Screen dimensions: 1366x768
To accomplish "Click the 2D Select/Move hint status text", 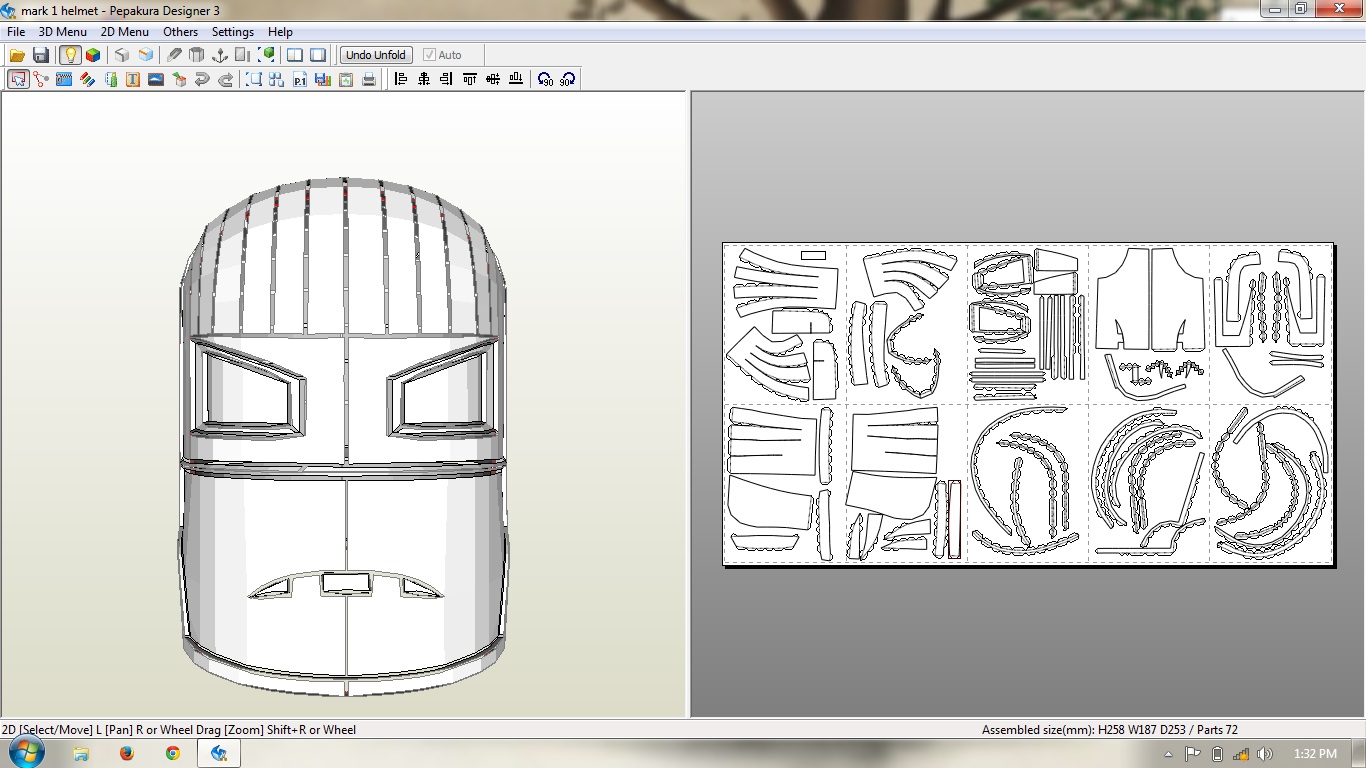I will (179, 730).
